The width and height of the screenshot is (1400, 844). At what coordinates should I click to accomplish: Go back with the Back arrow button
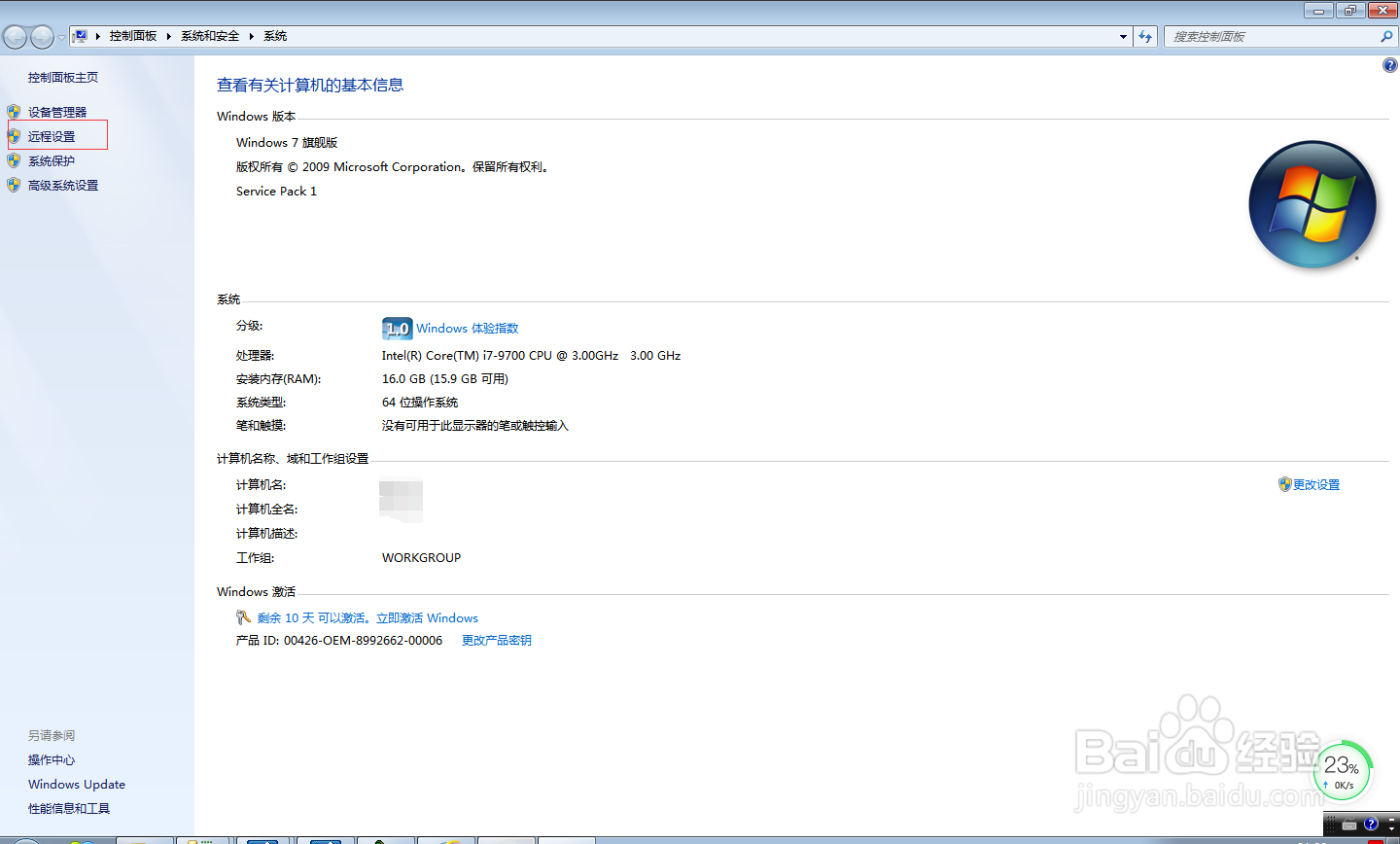(x=15, y=37)
